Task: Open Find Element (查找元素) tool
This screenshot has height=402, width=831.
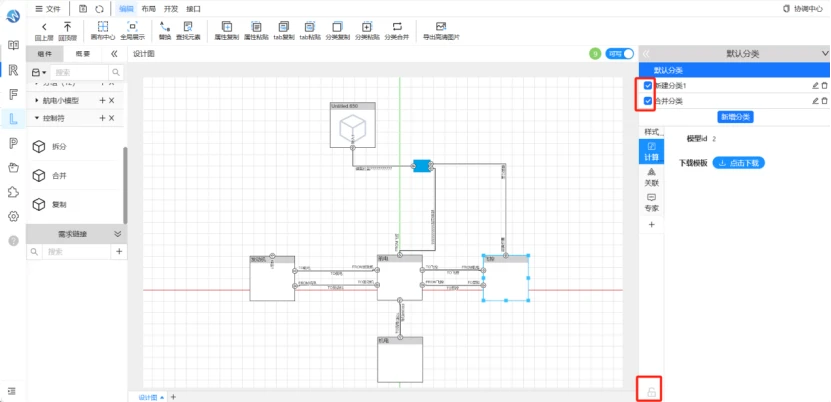Action: [x=188, y=31]
